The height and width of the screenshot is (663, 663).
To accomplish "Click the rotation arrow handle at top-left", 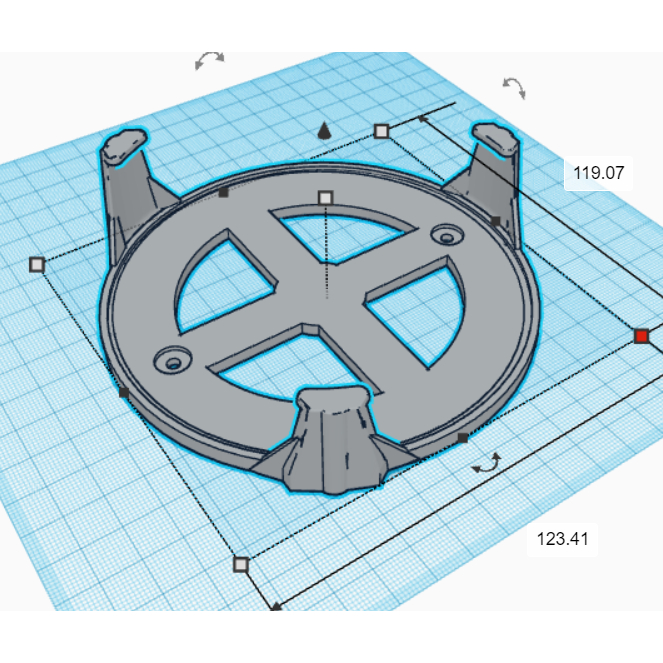I will coord(210,61).
